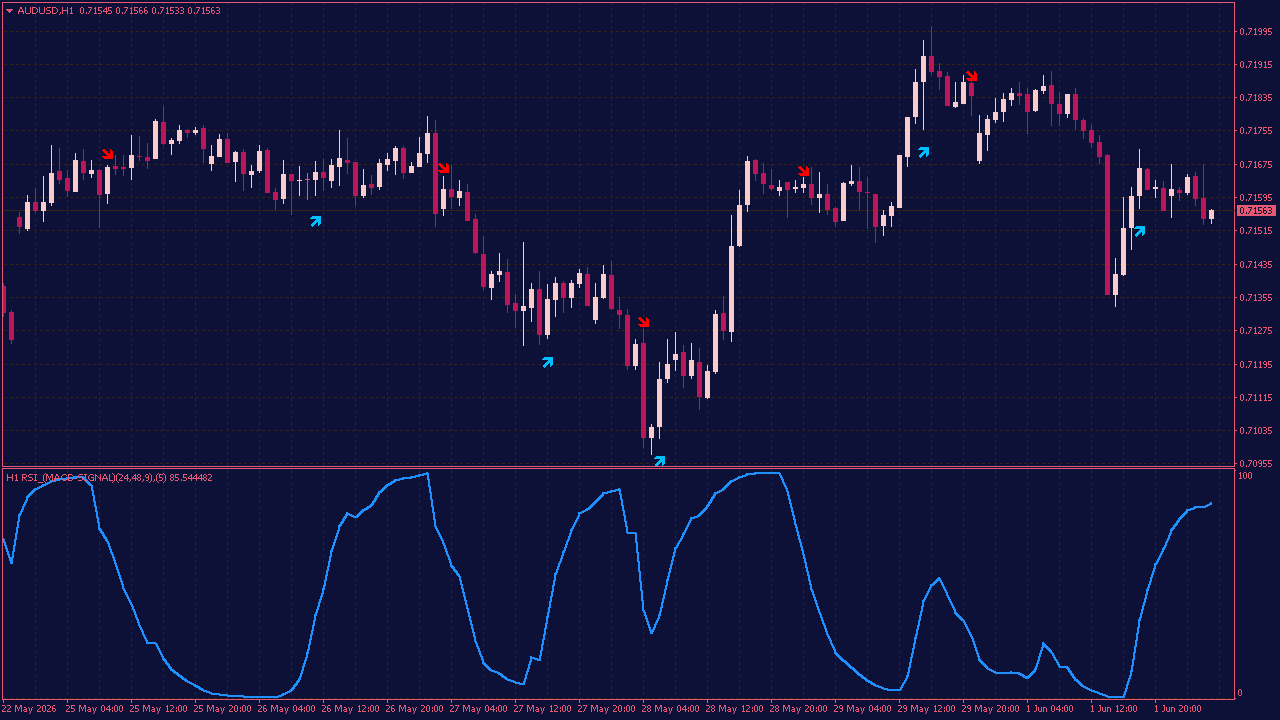Select the red sell arrow near 25 May 04:00
Viewport: 1280px width, 720px height.
pos(108,154)
